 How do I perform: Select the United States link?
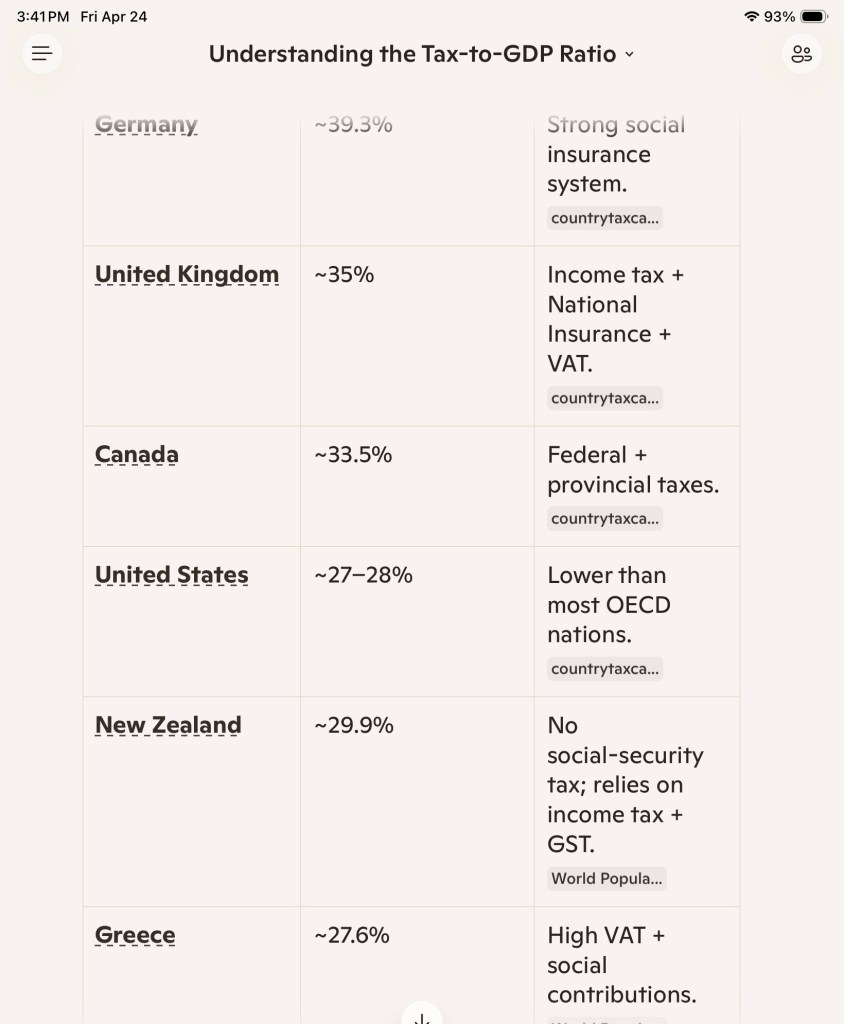(x=172, y=575)
